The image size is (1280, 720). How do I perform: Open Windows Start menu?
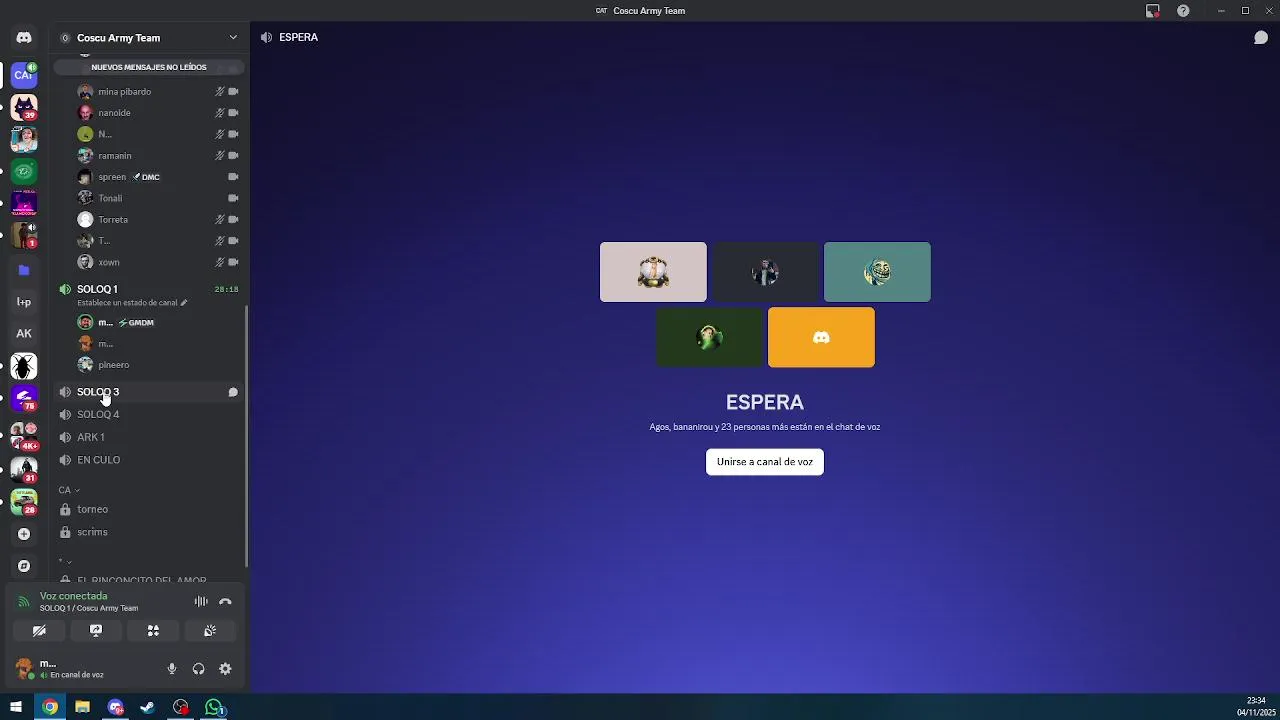tap(15, 707)
